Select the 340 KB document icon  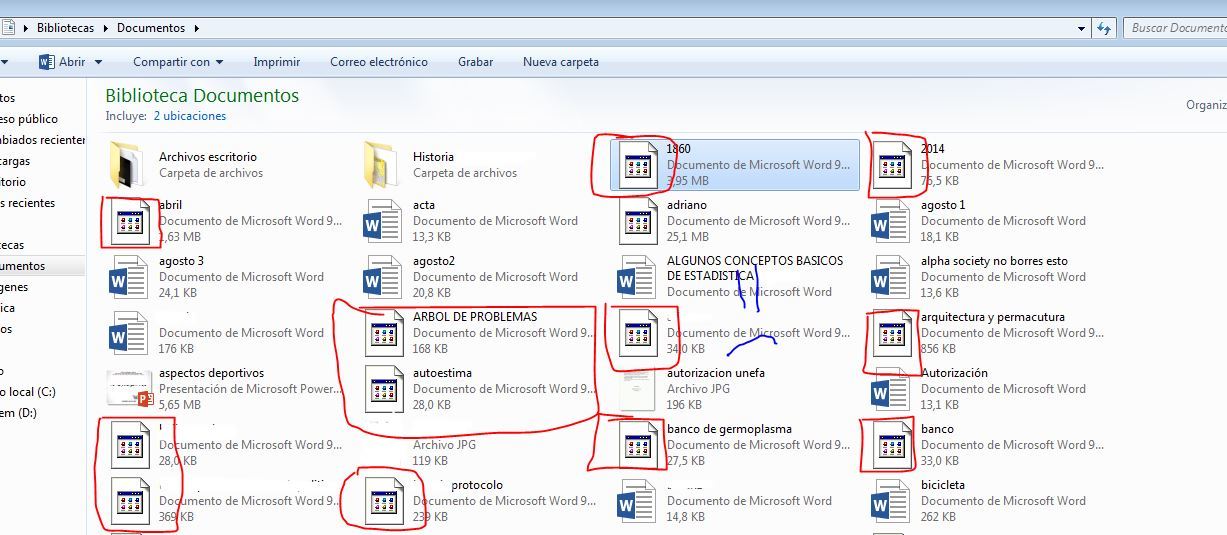637,333
